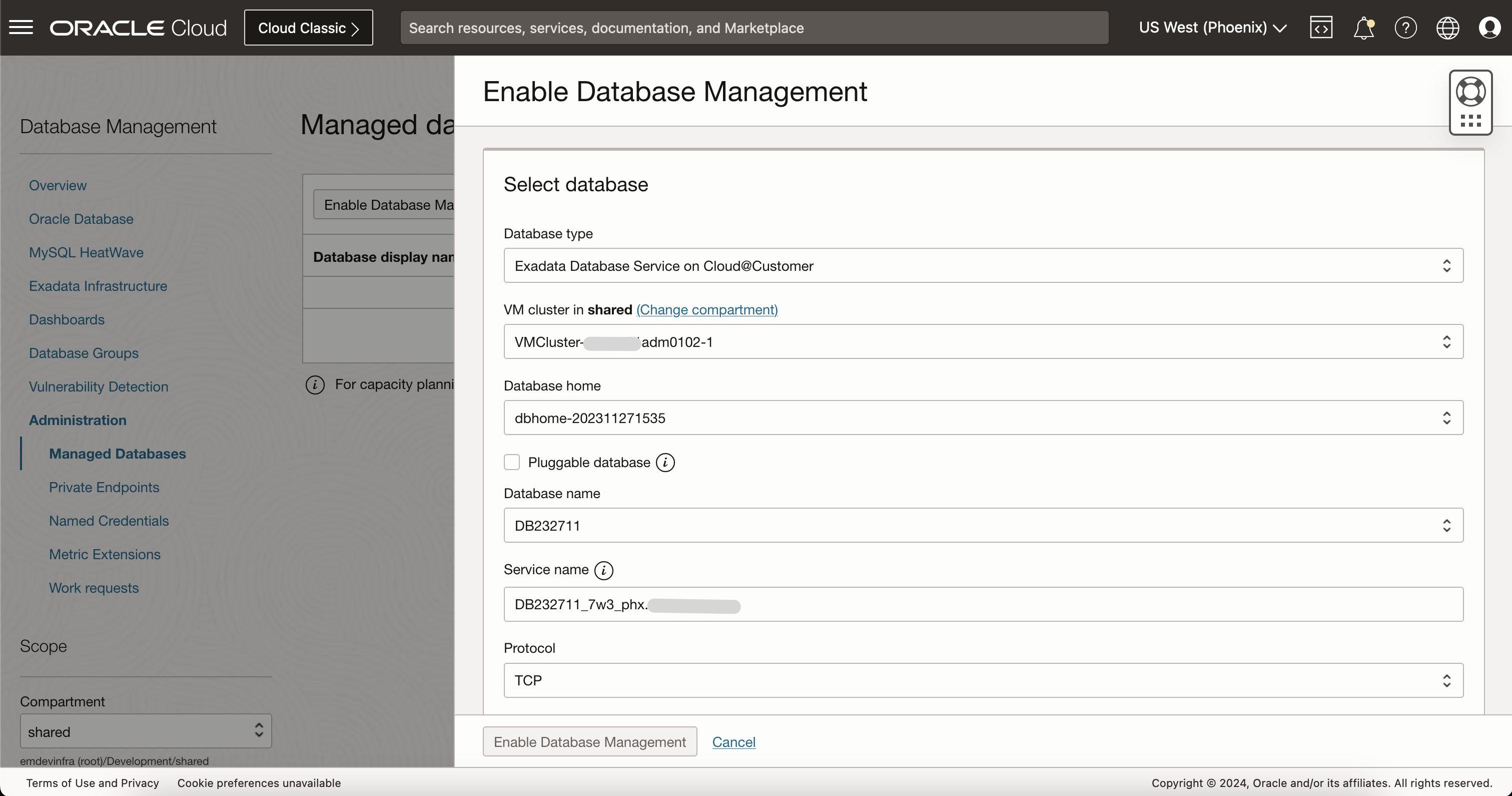This screenshot has height=796, width=1512.
Task: Check the Pluggable database checkbox
Action: [512, 462]
